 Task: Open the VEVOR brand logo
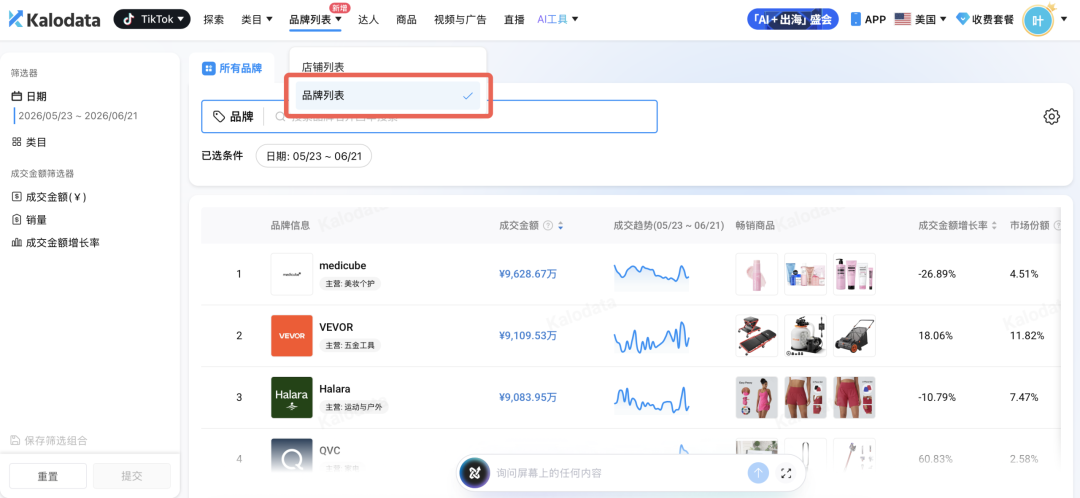(292, 335)
